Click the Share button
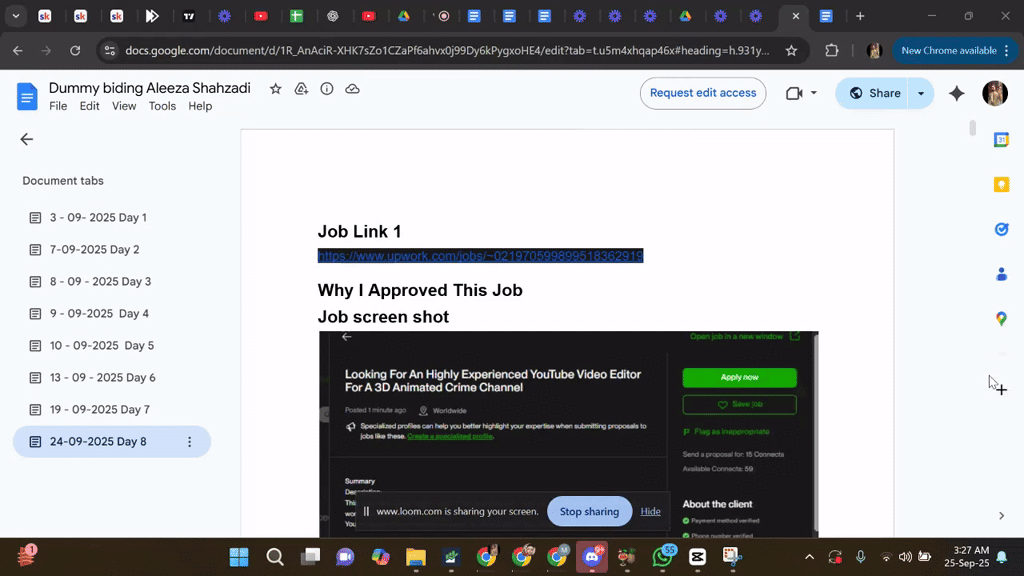This screenshot has width=1024, height=576. pyautogui.click(x=874, y=93)
